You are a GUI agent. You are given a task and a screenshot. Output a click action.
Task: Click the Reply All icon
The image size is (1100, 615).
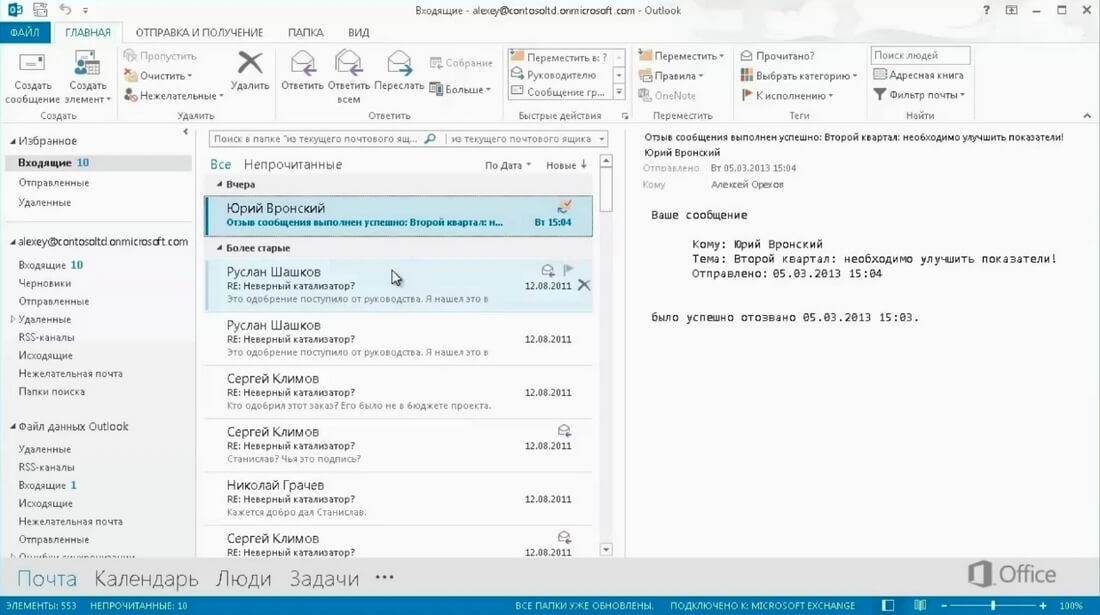tap(348, 66)
